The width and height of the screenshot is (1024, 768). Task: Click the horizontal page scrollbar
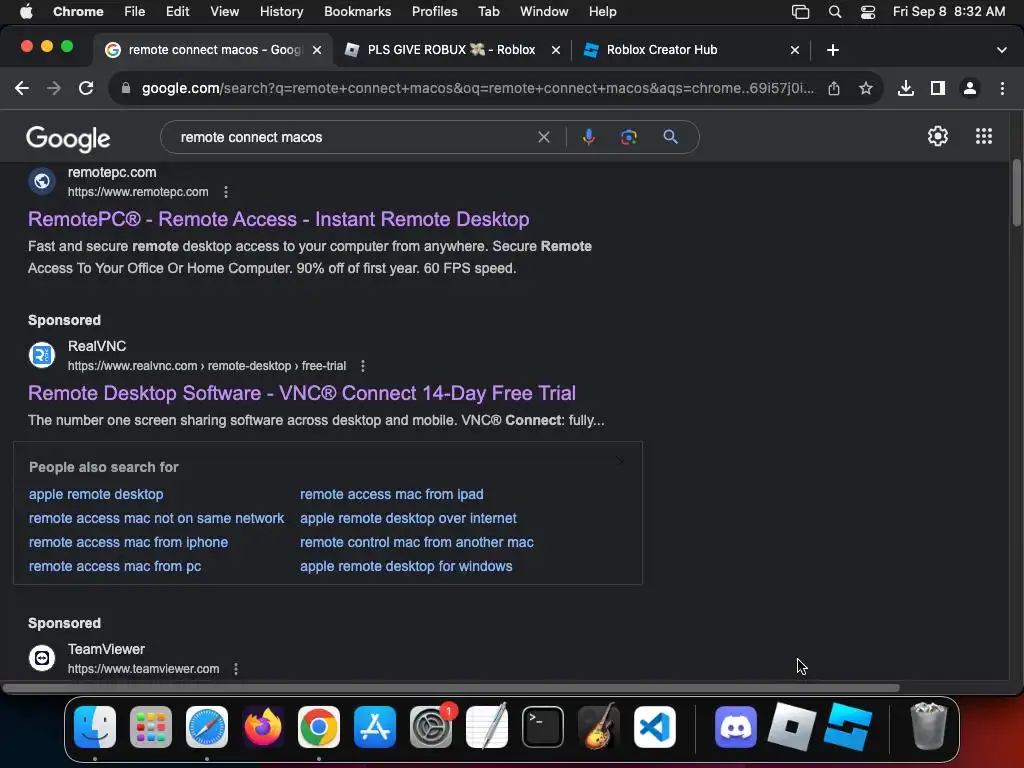click(451, 688)
